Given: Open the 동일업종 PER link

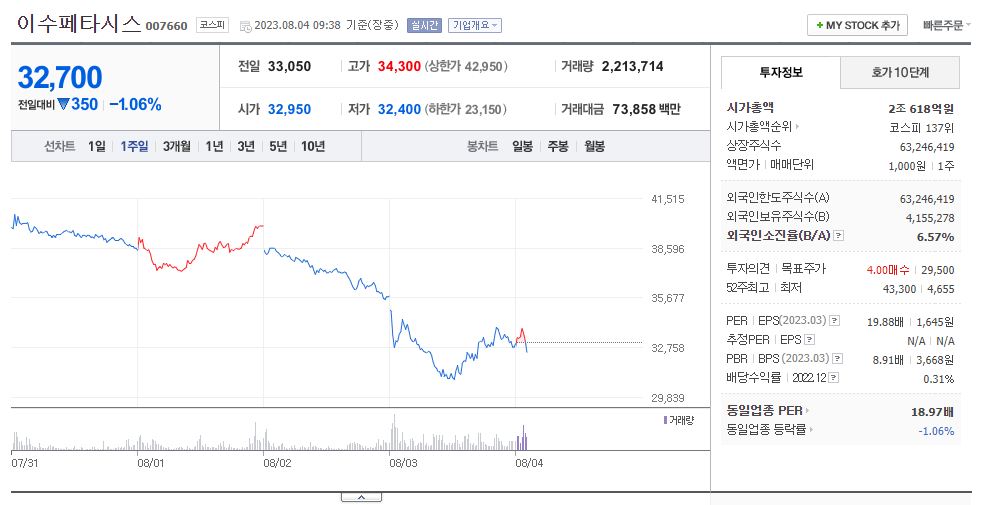Looking at the screenshot, I should 764,411.
